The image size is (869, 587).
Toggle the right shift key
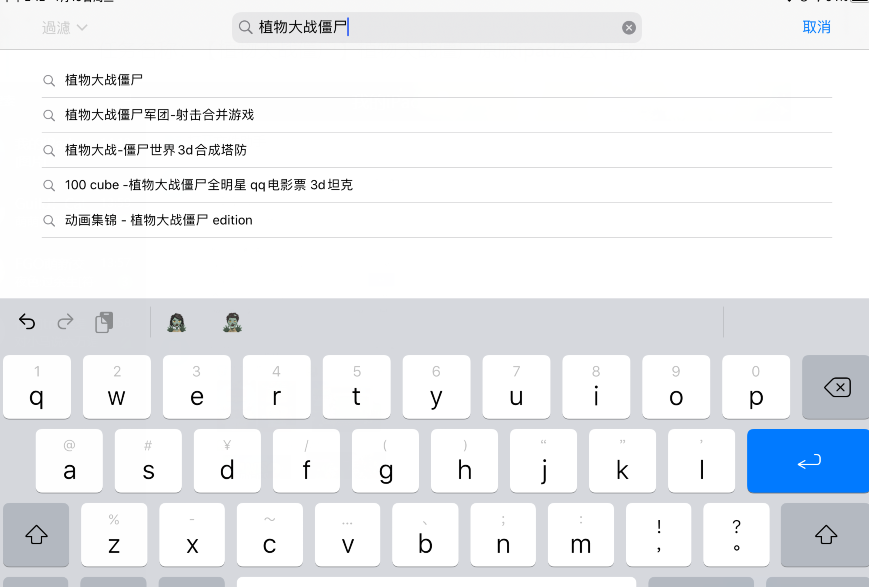click(x=825, y=535)
